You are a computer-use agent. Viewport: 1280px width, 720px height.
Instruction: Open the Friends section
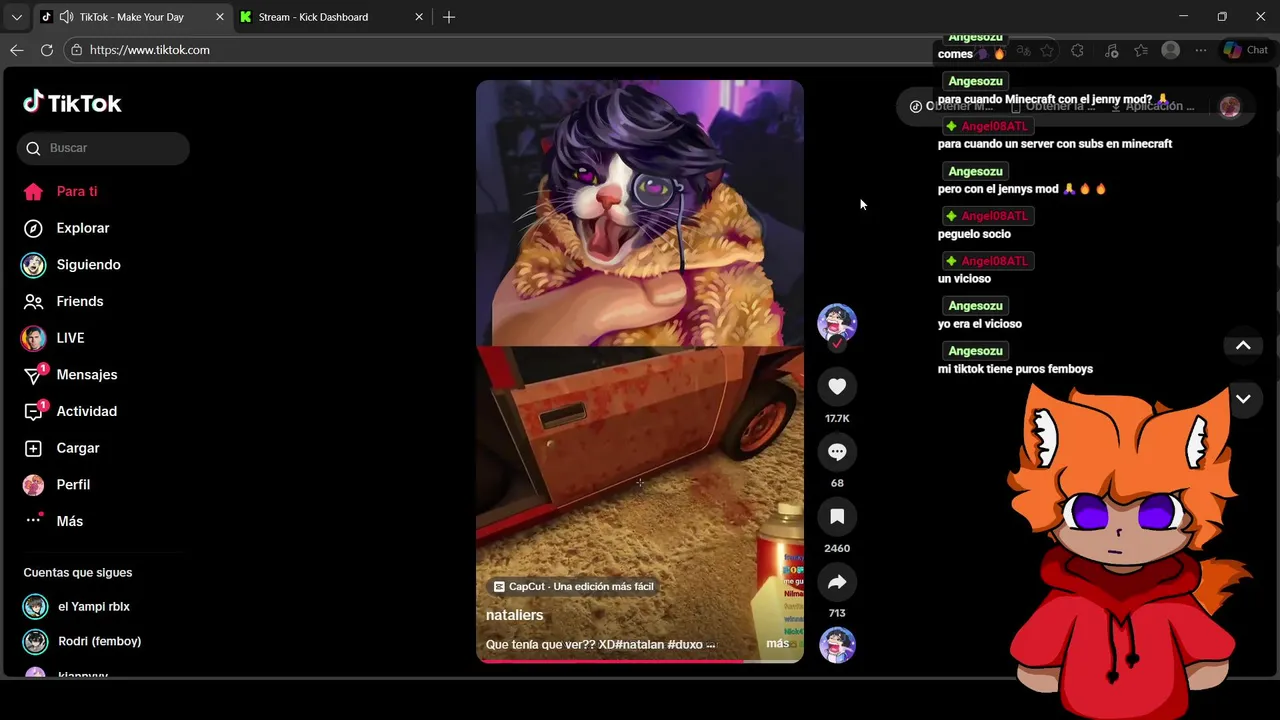[64, 301]
